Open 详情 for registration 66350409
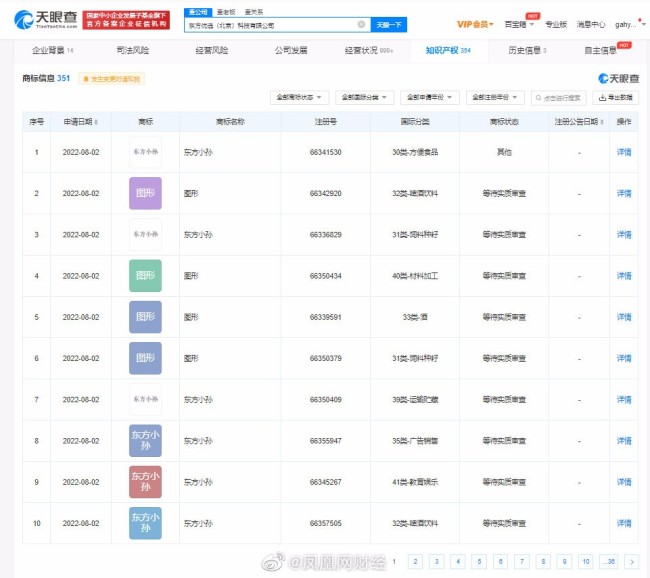 coord(624,400)
